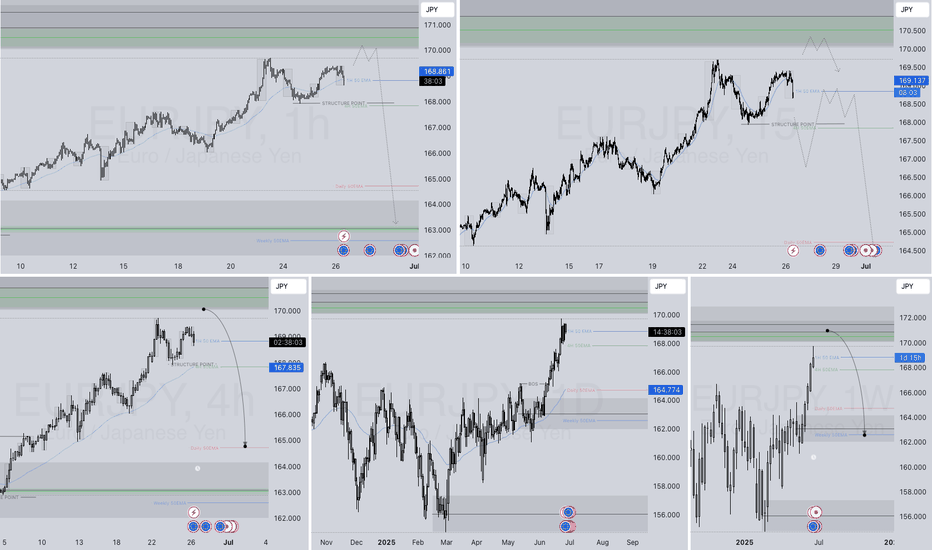Click the lightning event icon in the 1h chart
Viewport: 932px width, 550px height.
(344, 237)
